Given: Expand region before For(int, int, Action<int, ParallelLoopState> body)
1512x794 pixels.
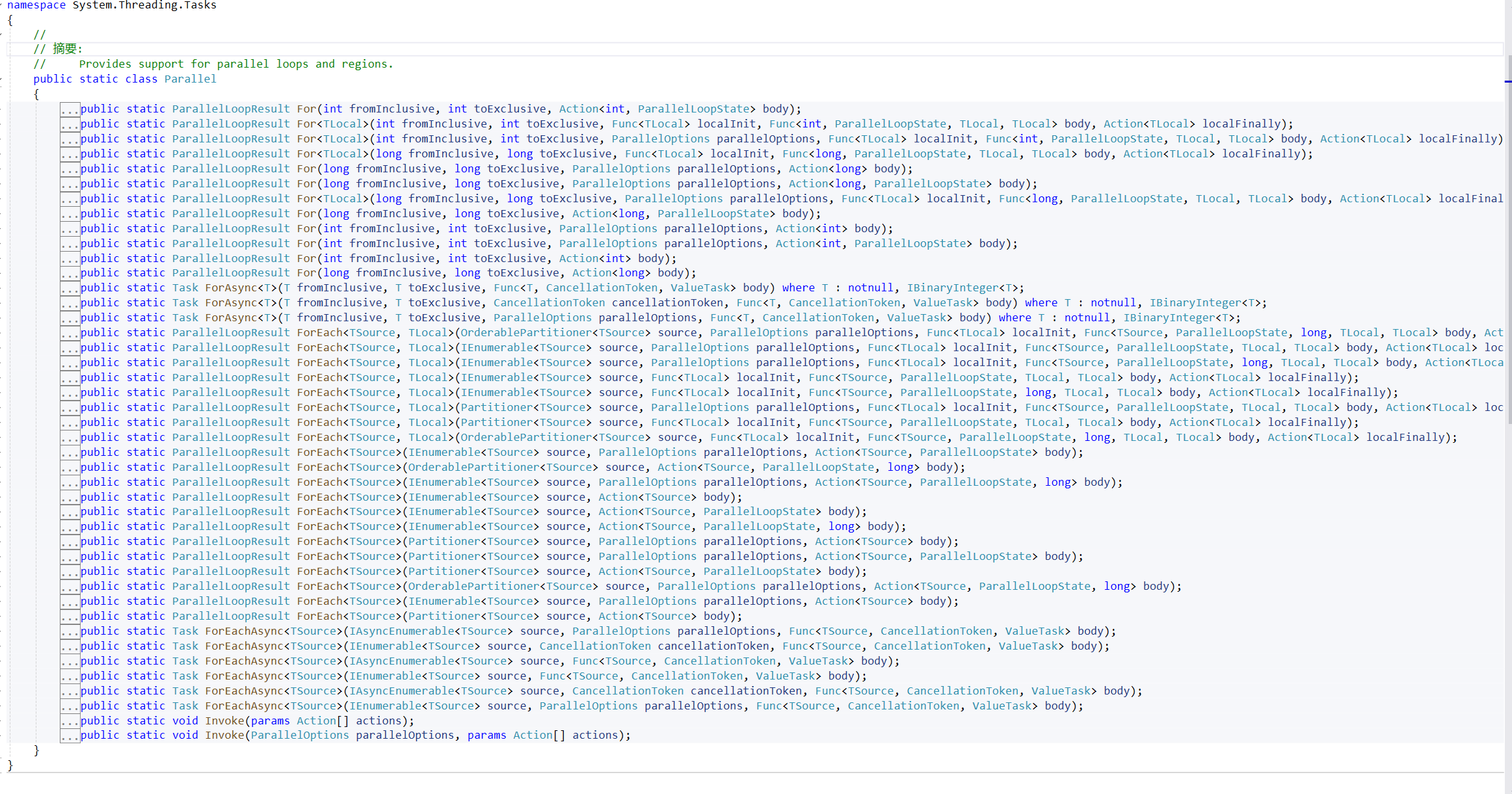Looking at the screenshot, I should (70, 109).
